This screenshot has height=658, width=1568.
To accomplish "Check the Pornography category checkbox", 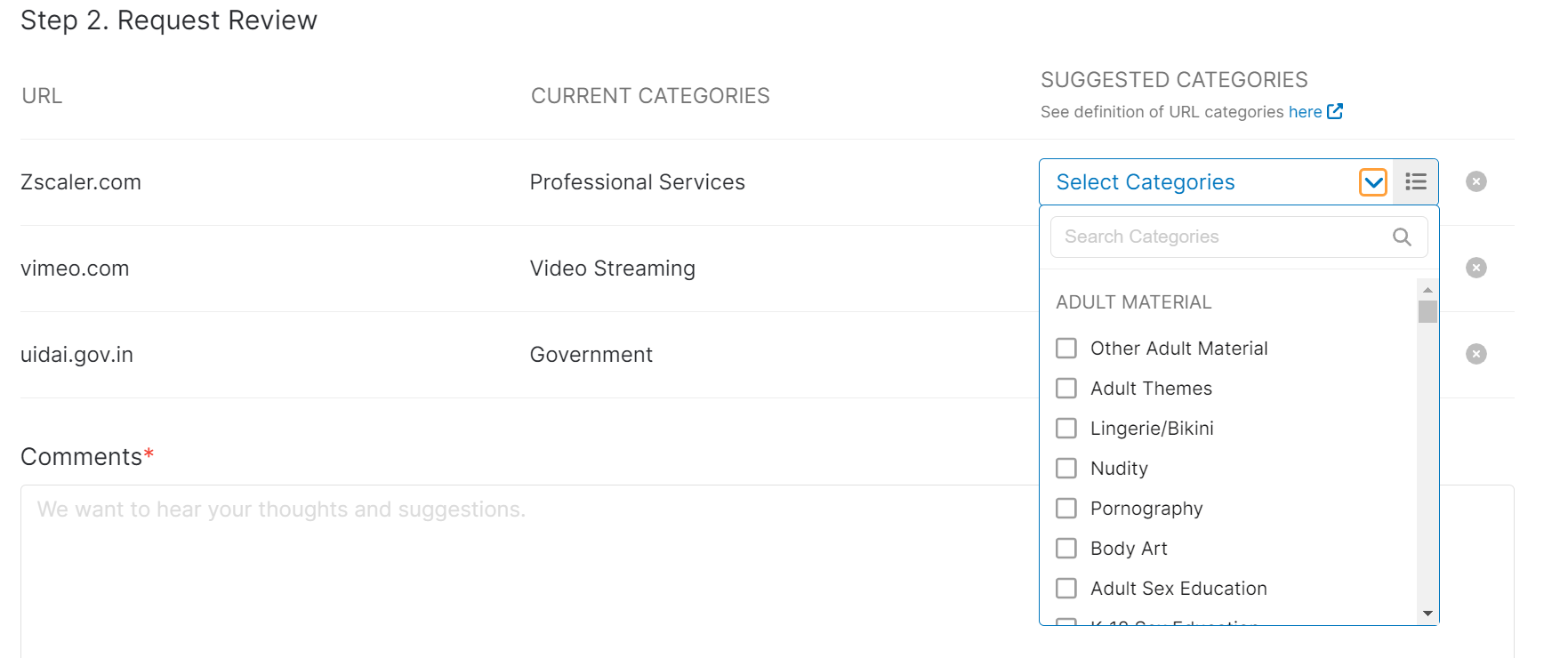I will coord(1066,509).
